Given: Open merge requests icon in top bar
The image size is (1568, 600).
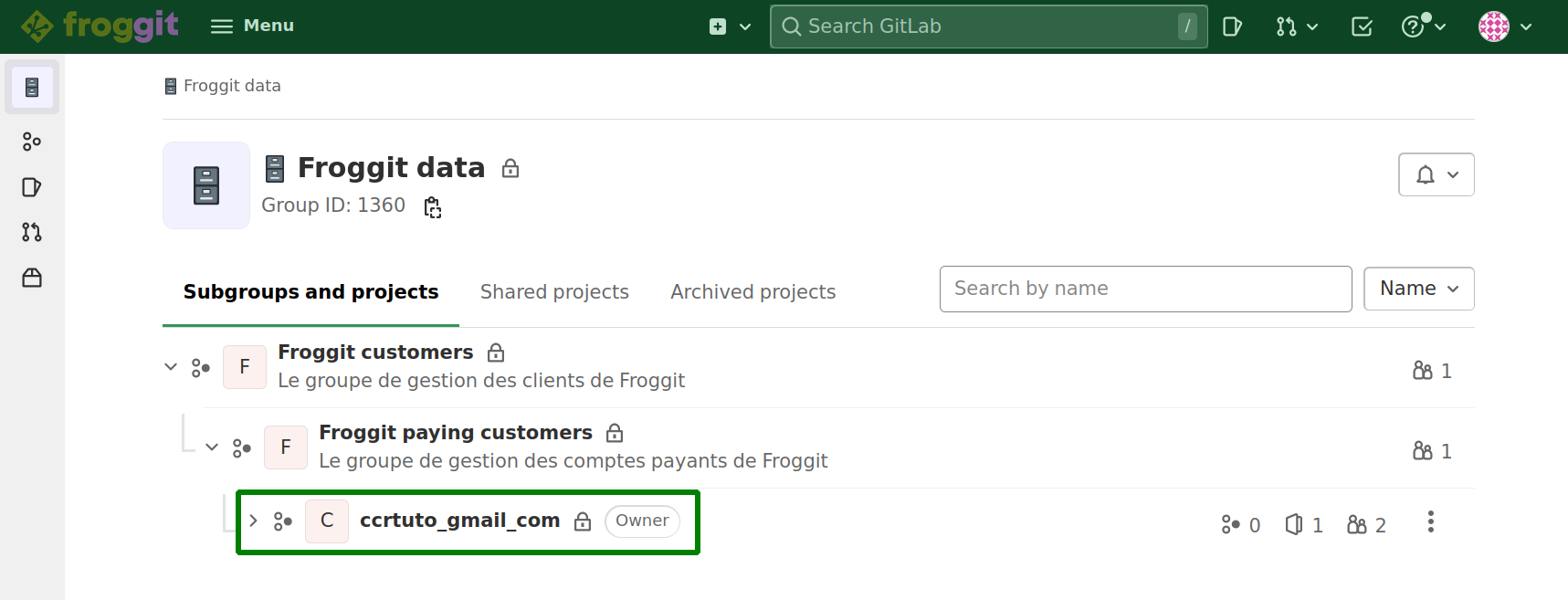Looking at the screenshot, I should tap(1286, 26).
